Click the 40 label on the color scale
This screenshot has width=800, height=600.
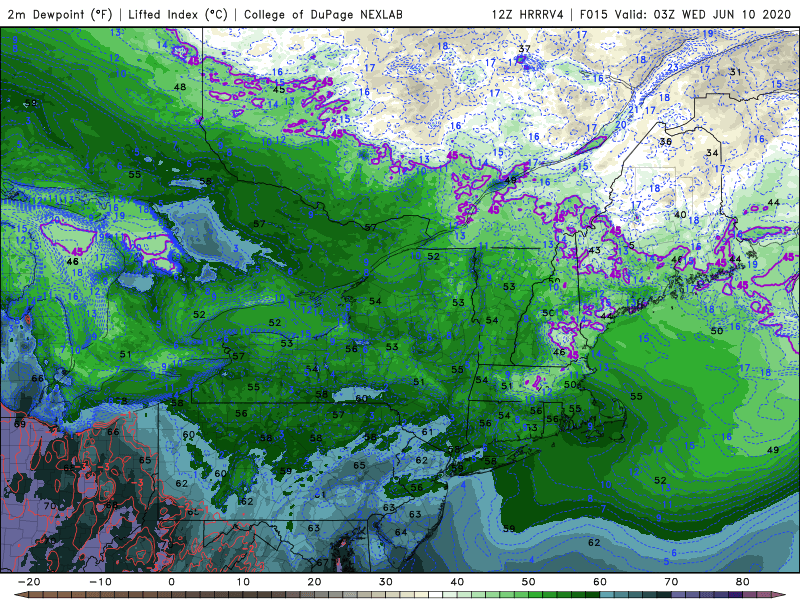(x=457, y=582)
